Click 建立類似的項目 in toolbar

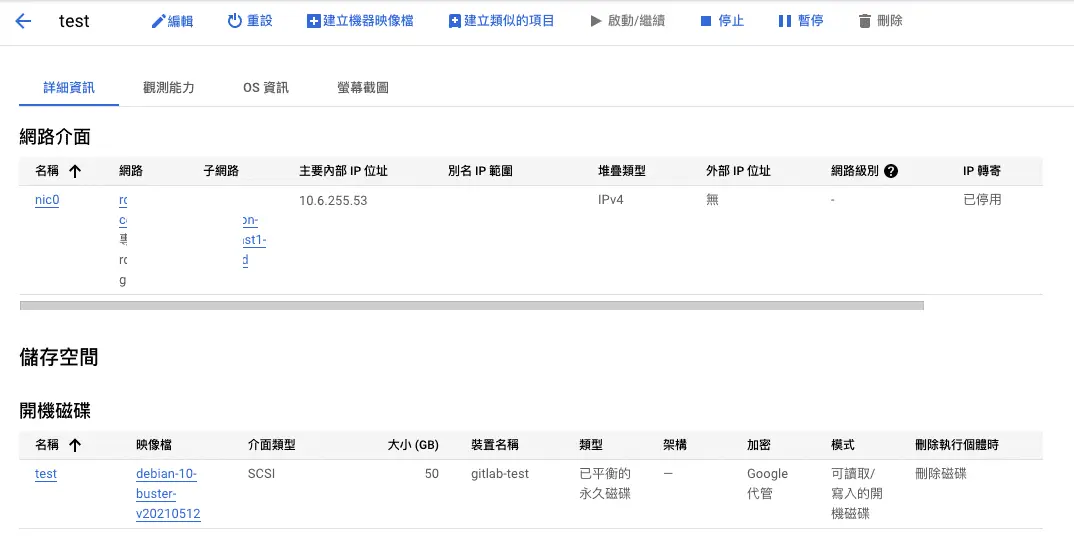click(x=501, y=21)
